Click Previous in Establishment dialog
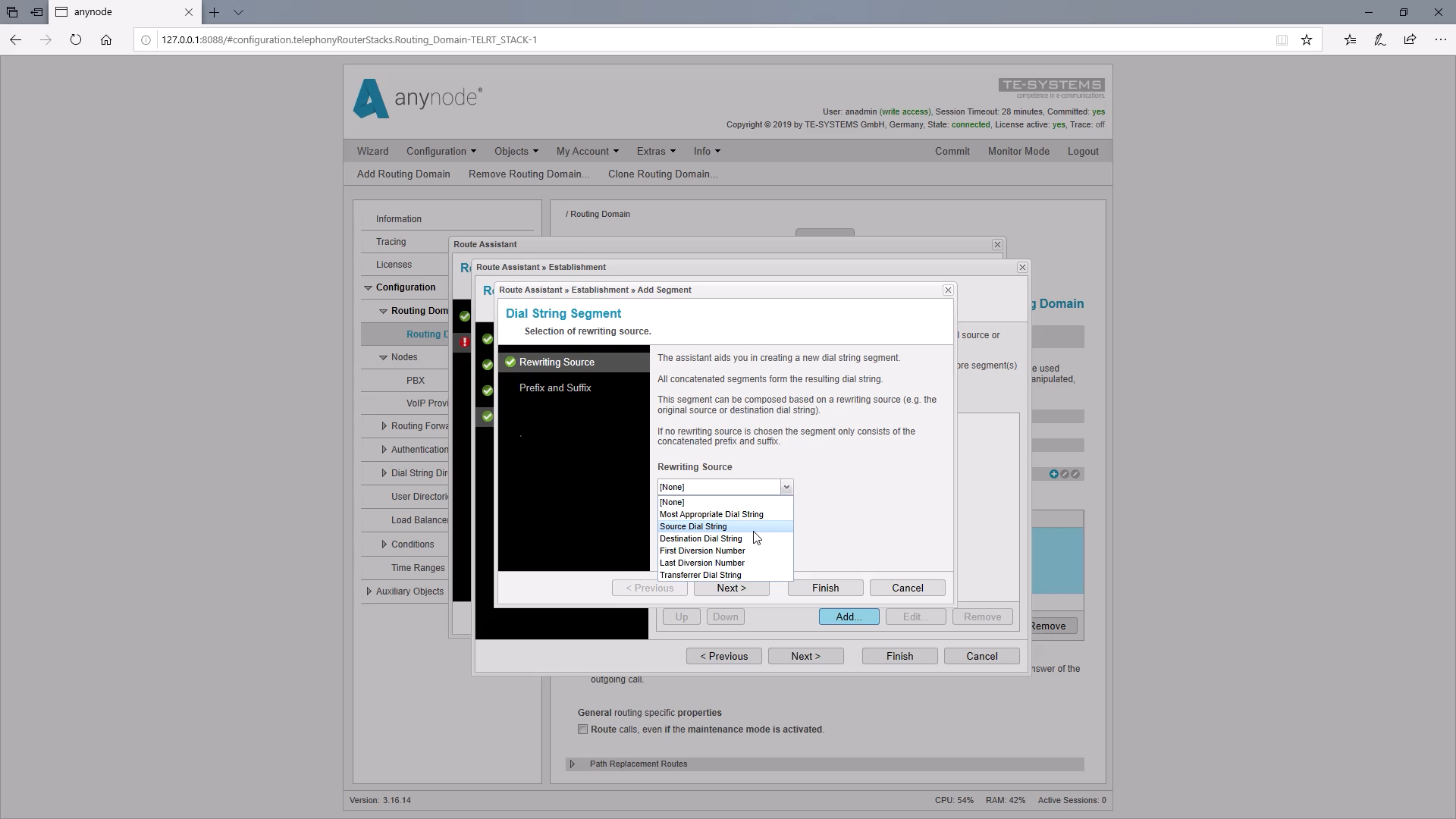 (x=724, y=657)
